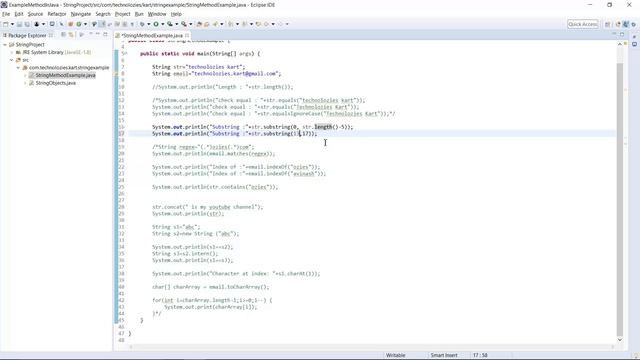
Task: Select StringMethodExample.java in Package Explorer
Action: click(65, 76)
